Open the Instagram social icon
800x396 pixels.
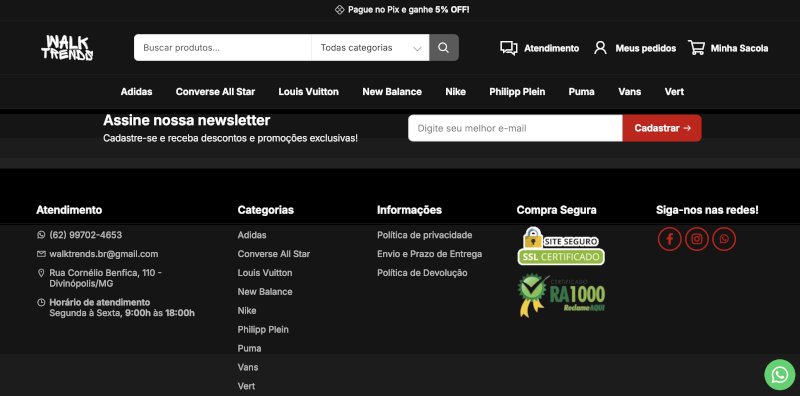[x=696, y=239]
